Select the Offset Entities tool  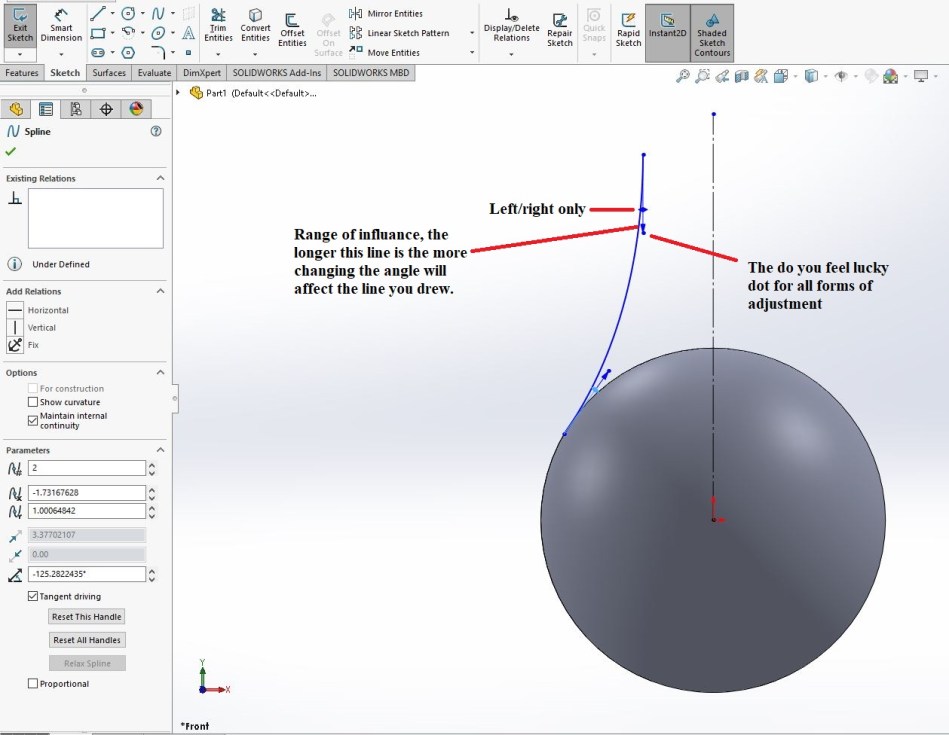292,28
